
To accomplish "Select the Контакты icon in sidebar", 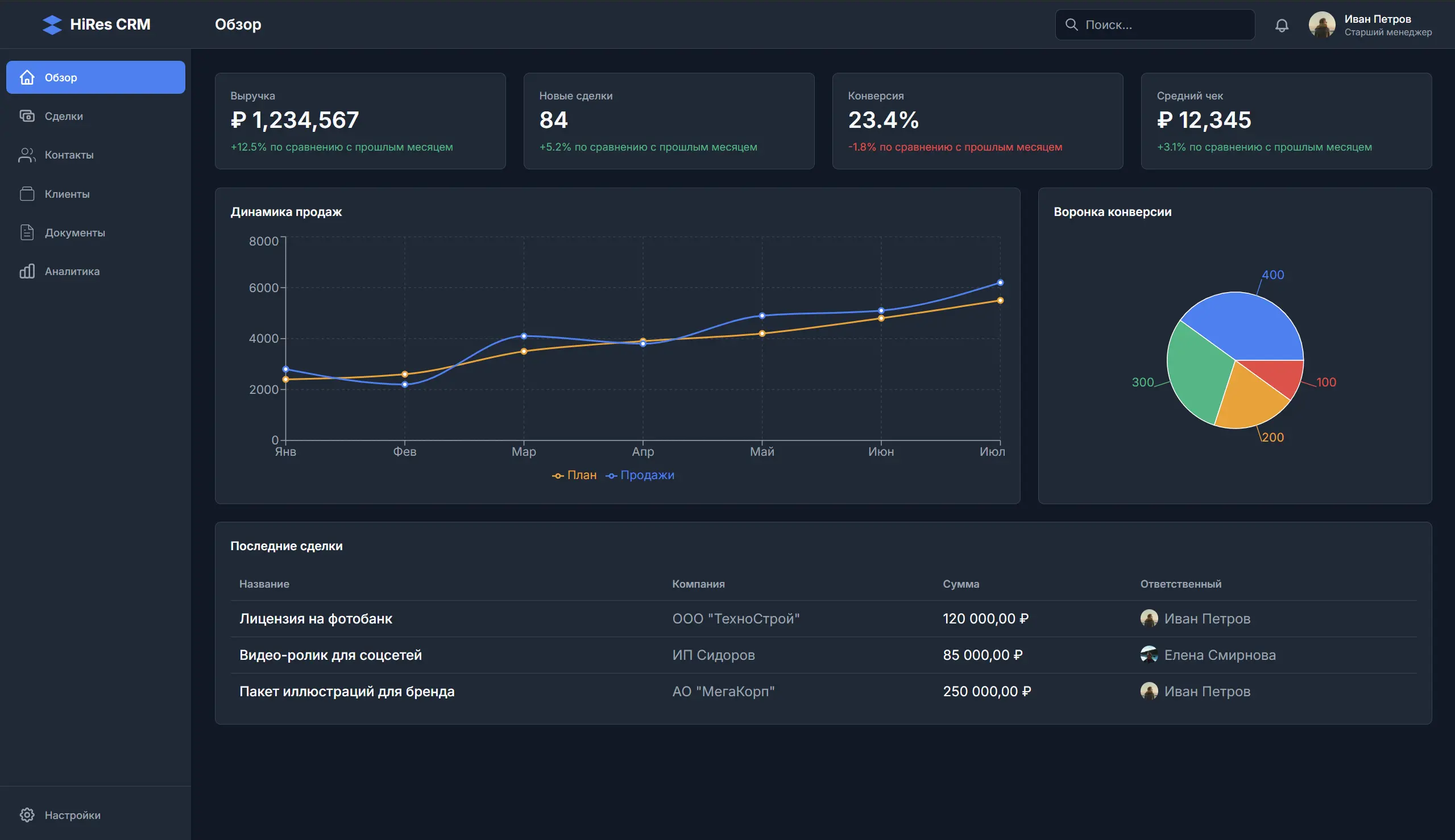I will pos(28,155).
